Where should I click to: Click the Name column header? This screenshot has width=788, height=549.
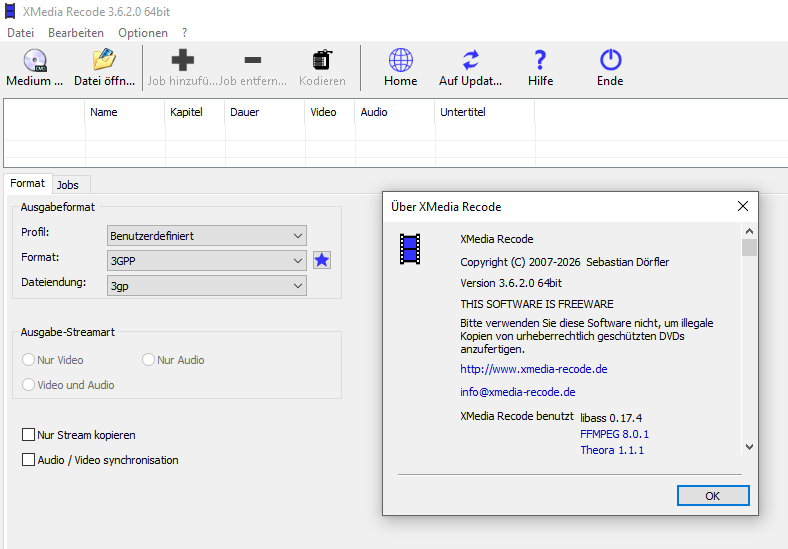(125, 112)
